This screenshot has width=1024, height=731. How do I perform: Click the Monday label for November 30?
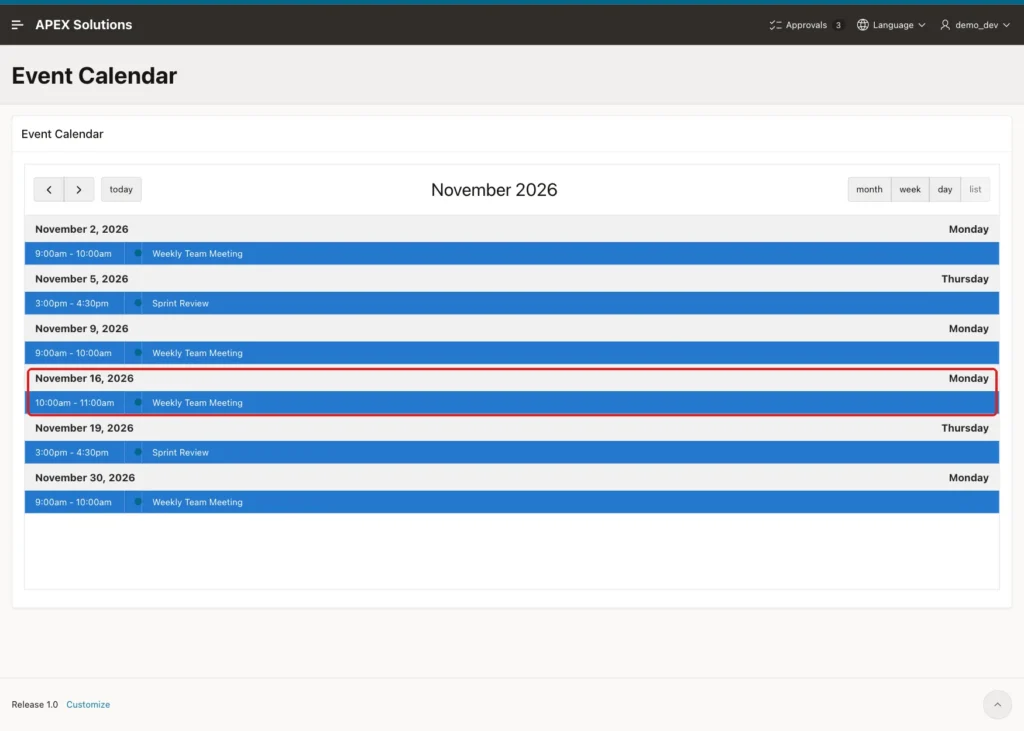pos(968,478)
